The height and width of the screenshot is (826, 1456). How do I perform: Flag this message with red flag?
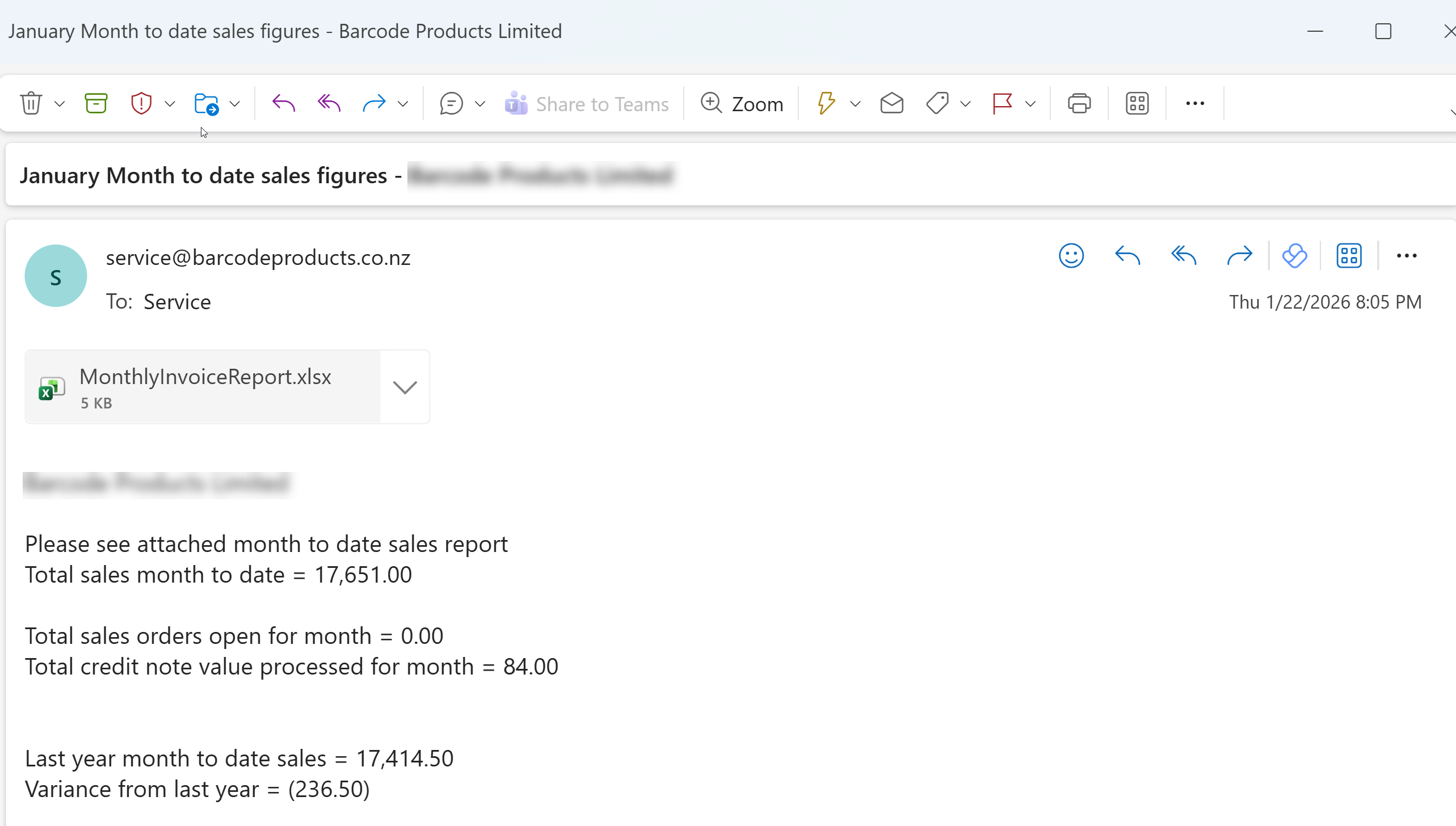coord(1002,103)
